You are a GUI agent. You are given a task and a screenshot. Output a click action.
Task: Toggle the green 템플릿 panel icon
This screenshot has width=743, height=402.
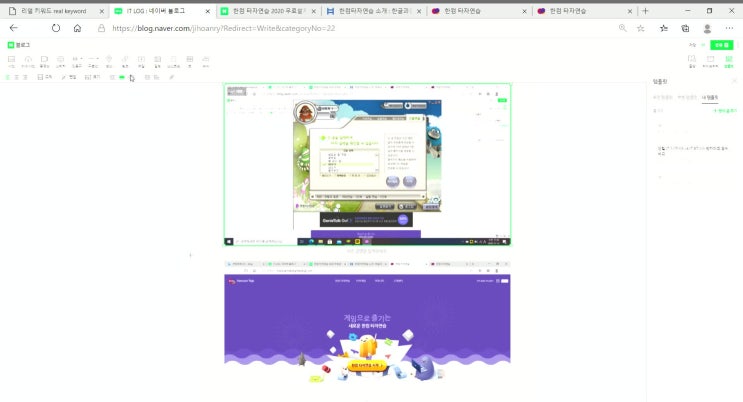point(729,61)
